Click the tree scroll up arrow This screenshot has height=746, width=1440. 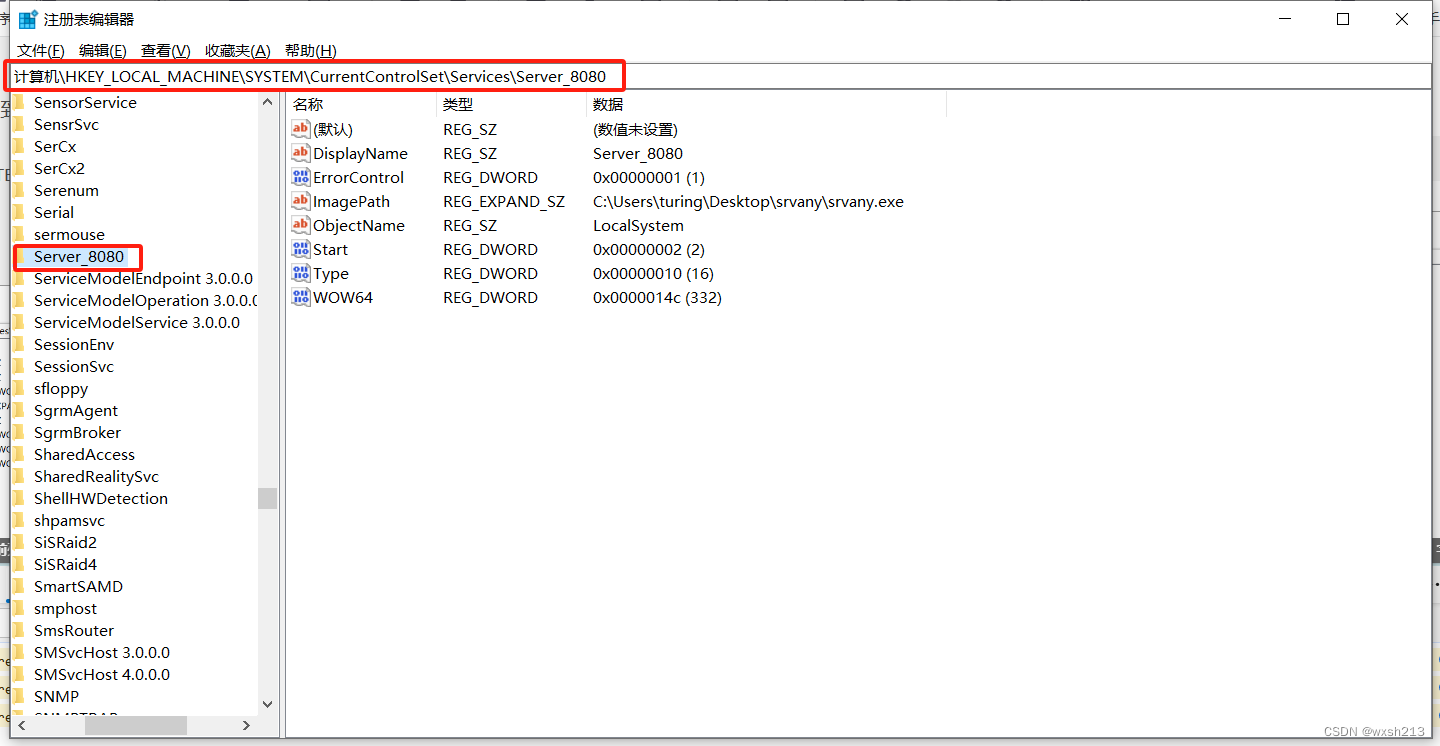(x=267, y=102)
